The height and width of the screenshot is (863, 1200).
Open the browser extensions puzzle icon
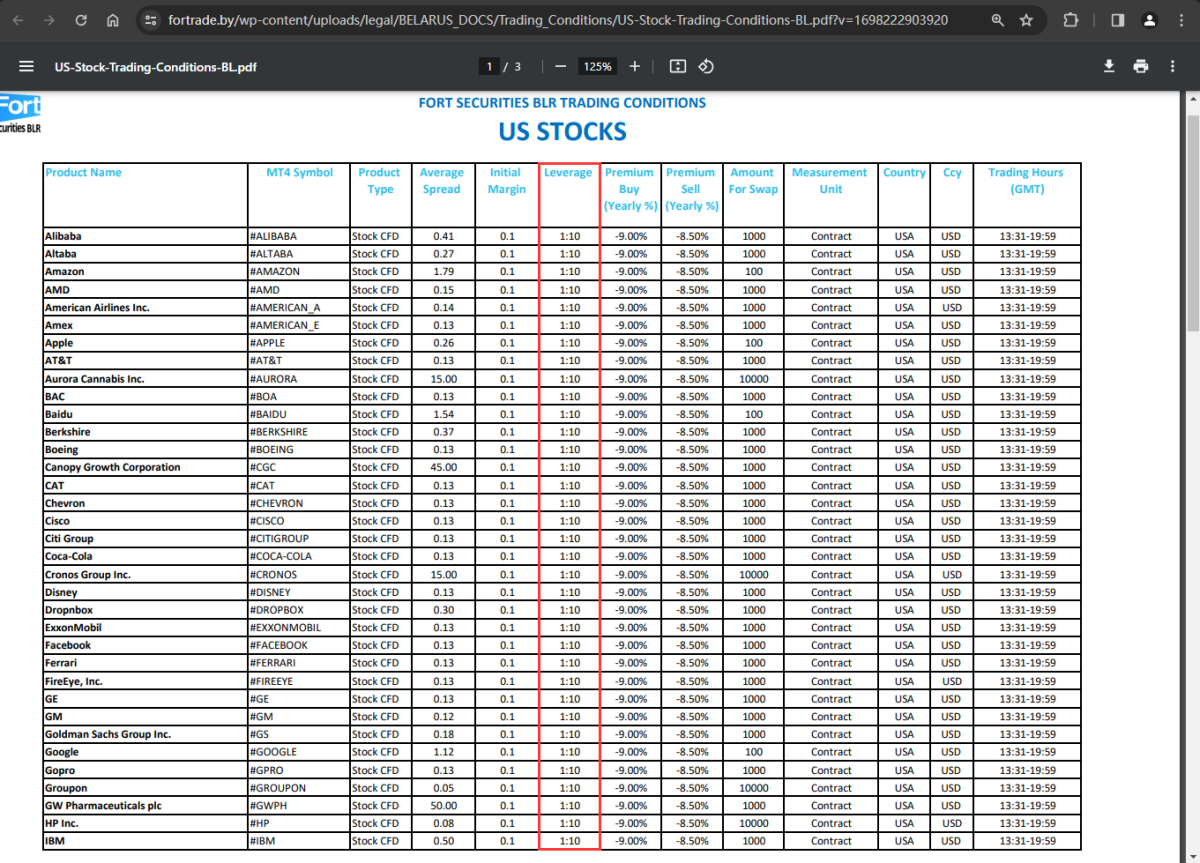pyautogui.click(x=1071, y=20)
